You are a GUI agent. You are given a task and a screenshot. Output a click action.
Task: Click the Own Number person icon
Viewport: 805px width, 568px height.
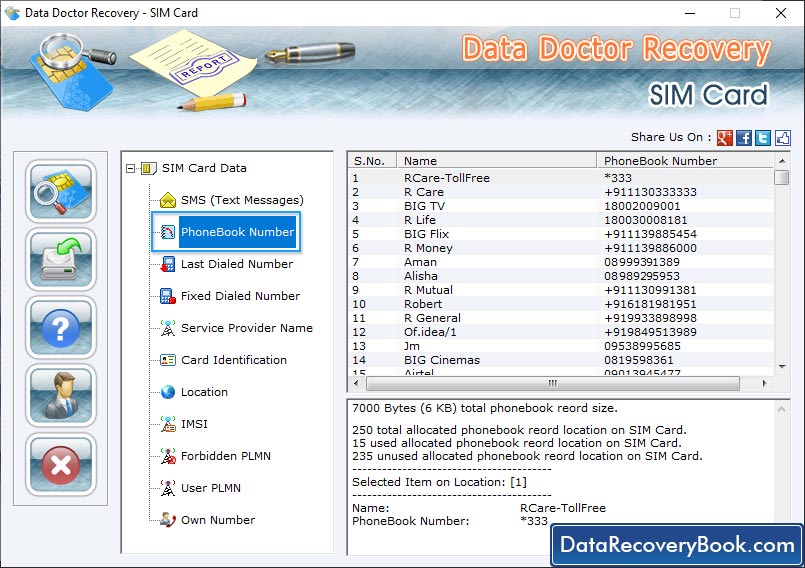168,520
